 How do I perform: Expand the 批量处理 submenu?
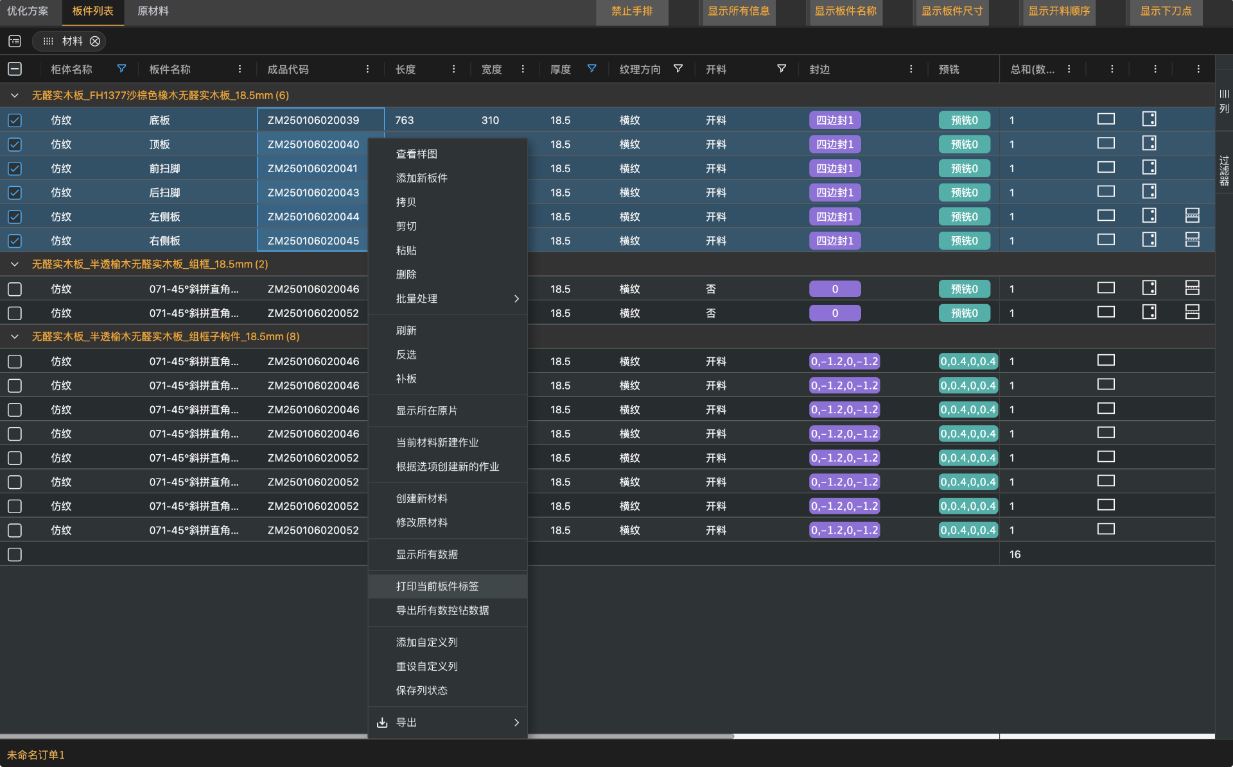pos(447,299)
